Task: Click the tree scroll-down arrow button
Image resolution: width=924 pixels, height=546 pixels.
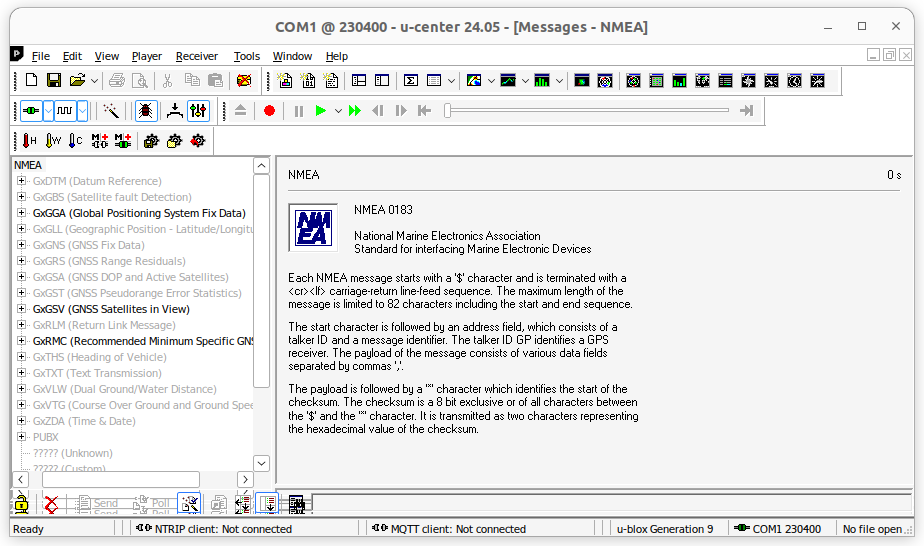Action: coord(262,464)
